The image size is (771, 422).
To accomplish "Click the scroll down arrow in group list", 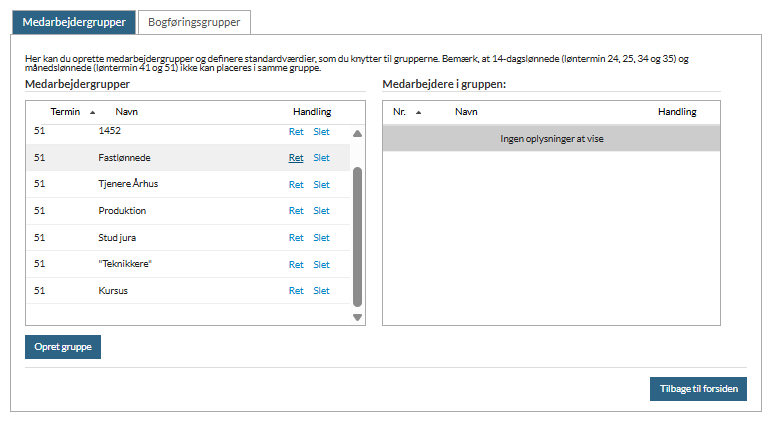I will 357,318.
